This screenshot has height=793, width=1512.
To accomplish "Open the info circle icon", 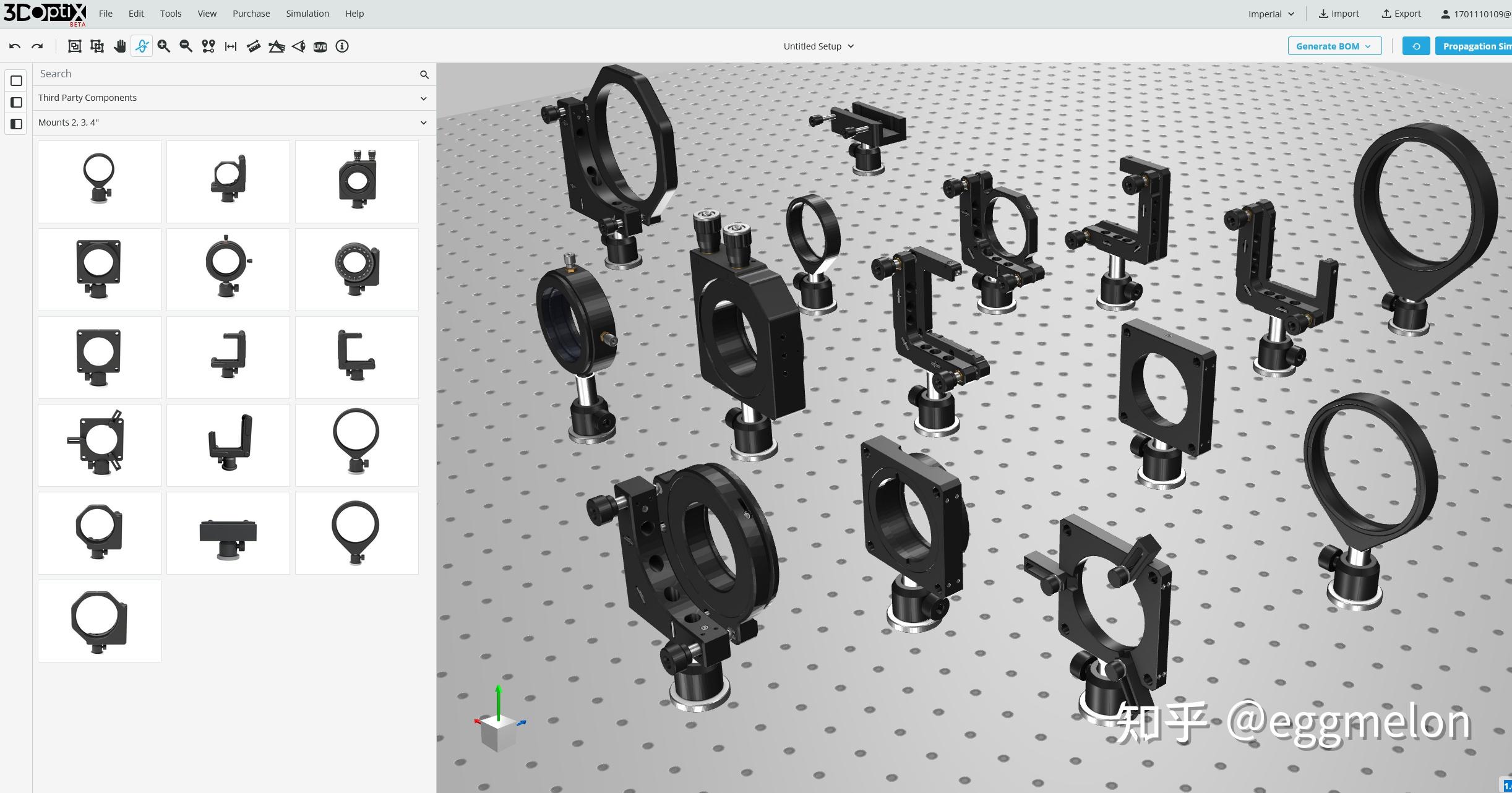I will [x=342, y=46].
